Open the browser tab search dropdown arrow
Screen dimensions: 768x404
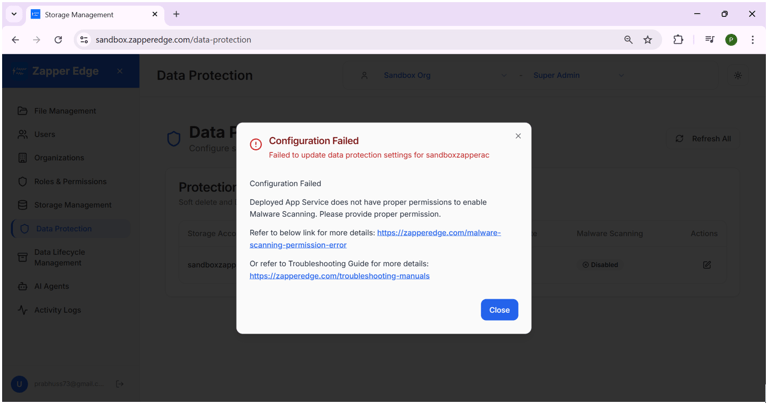(x=14, y=14)
